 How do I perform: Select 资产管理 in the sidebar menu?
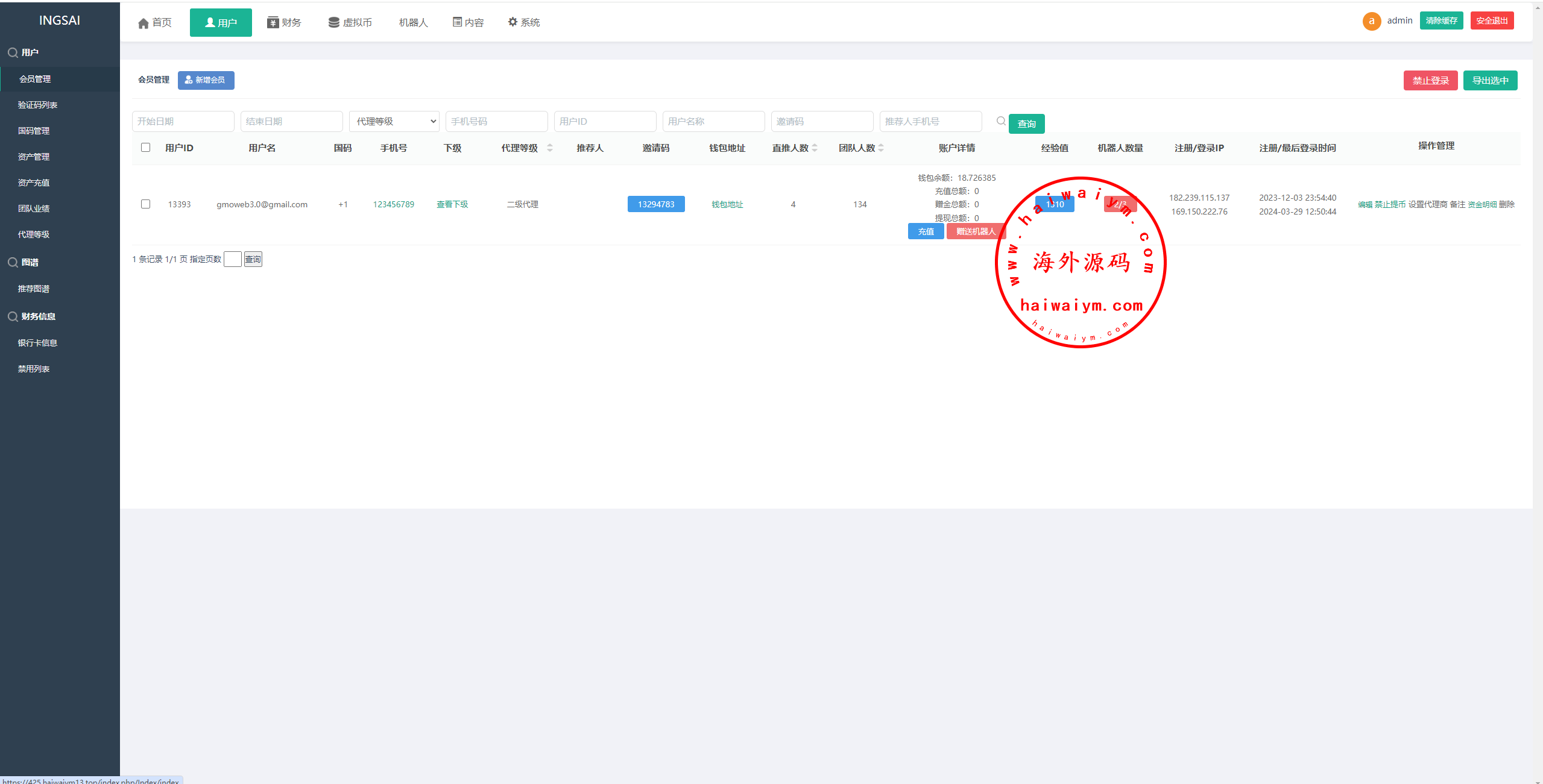pos(34,157)
